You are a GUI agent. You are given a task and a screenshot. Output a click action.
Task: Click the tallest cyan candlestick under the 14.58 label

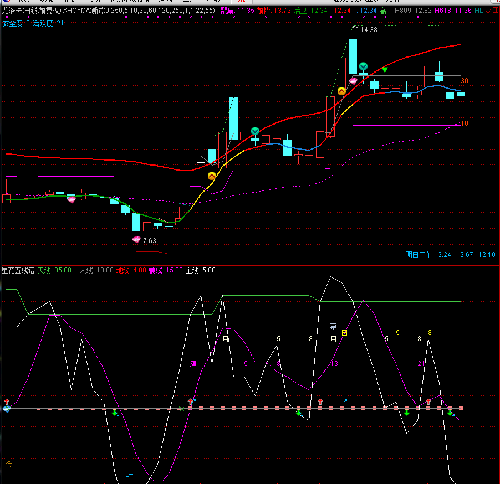[x=353, y=56]
